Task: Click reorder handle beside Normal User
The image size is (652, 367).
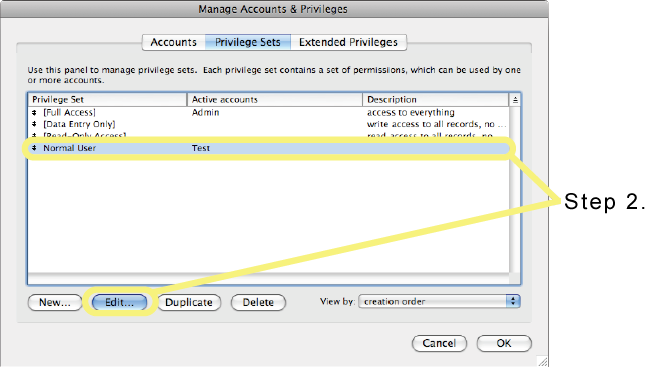Action: pos(34,148)
